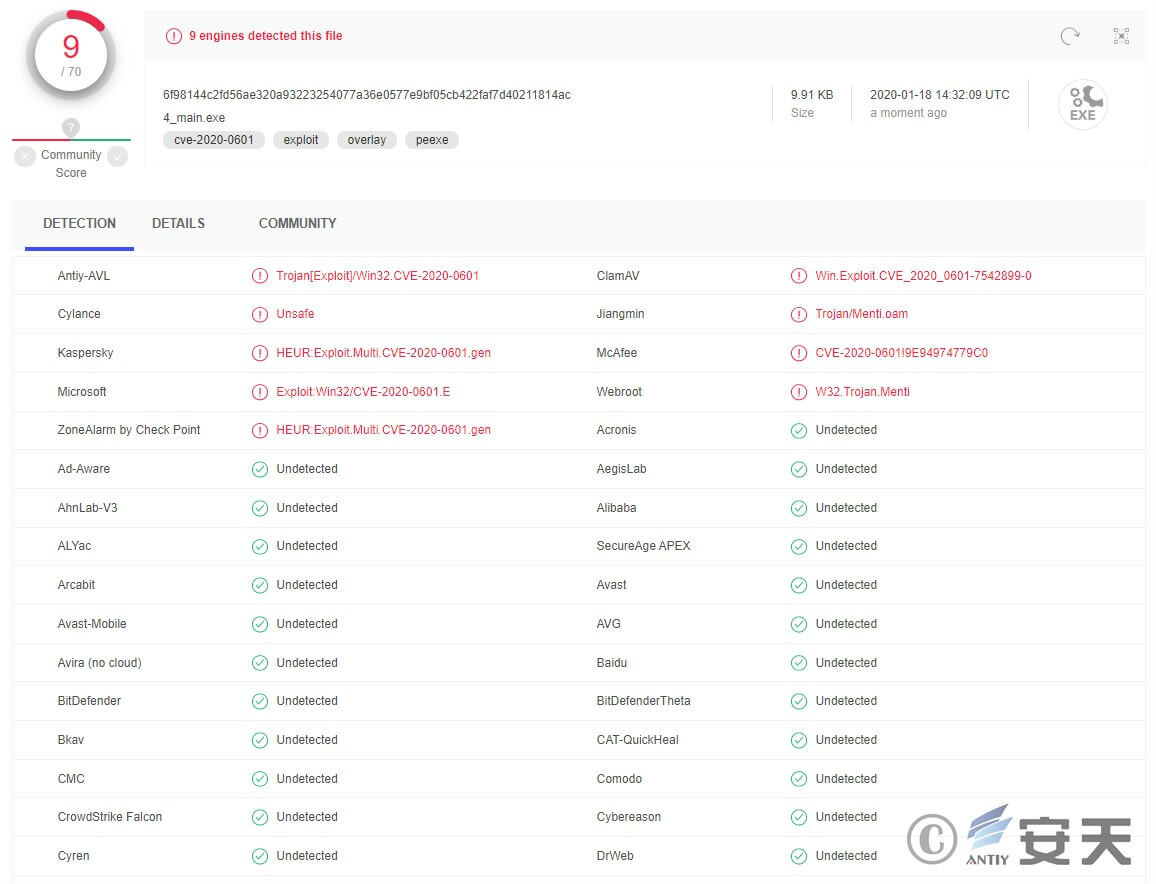This screenshot has width=1156, height=884.
Task: Click the alert icon on the Jiangmin row
Action: [798, 314]
